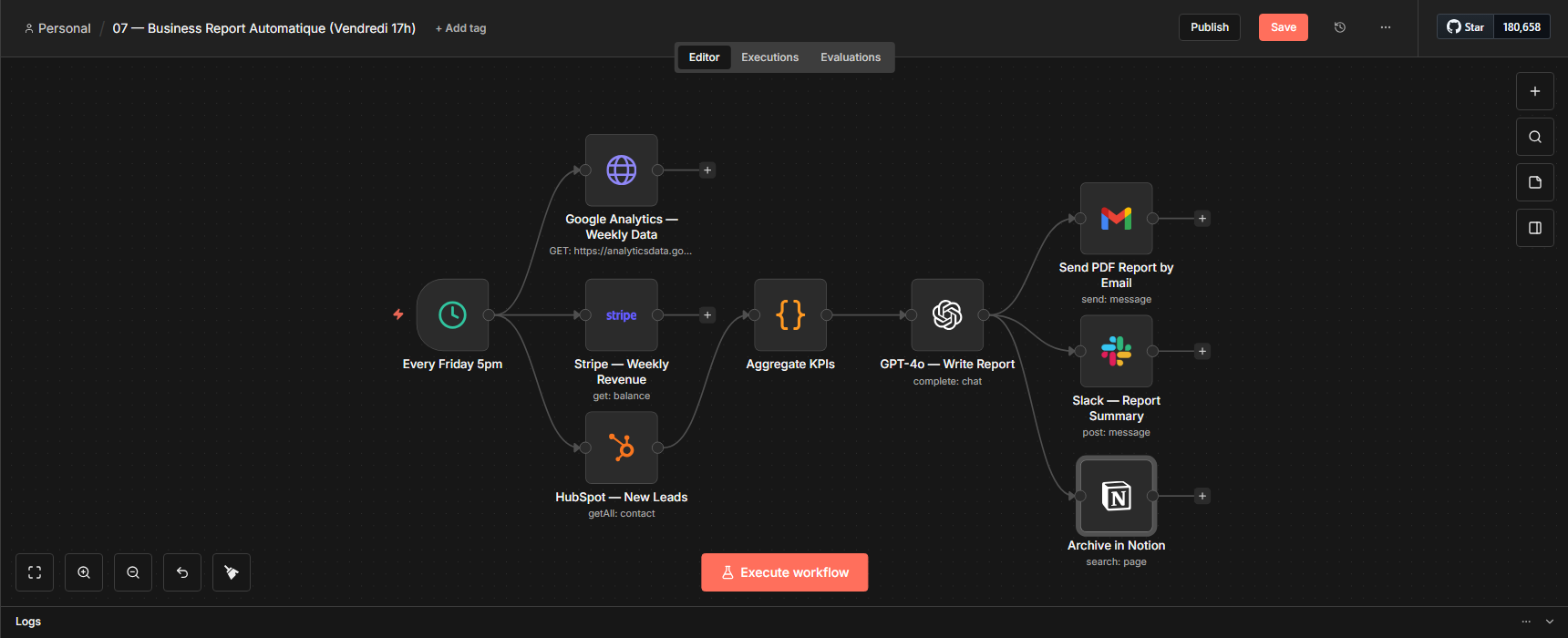Viewport: 1568px width, 638px height.
Task: Click the Add tag link
Action: (461, 28)
